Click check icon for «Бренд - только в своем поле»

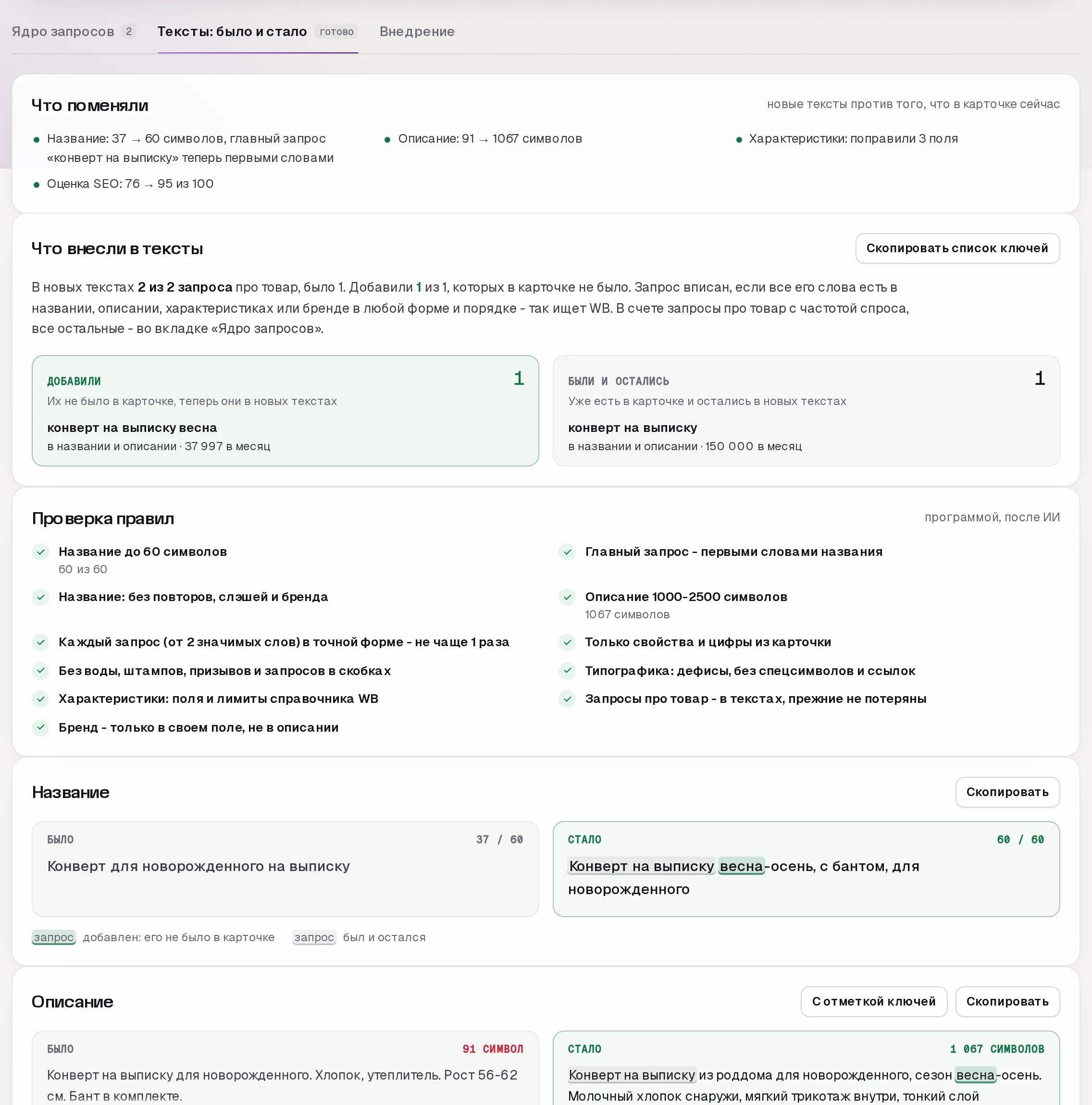(x=41, y=727)
